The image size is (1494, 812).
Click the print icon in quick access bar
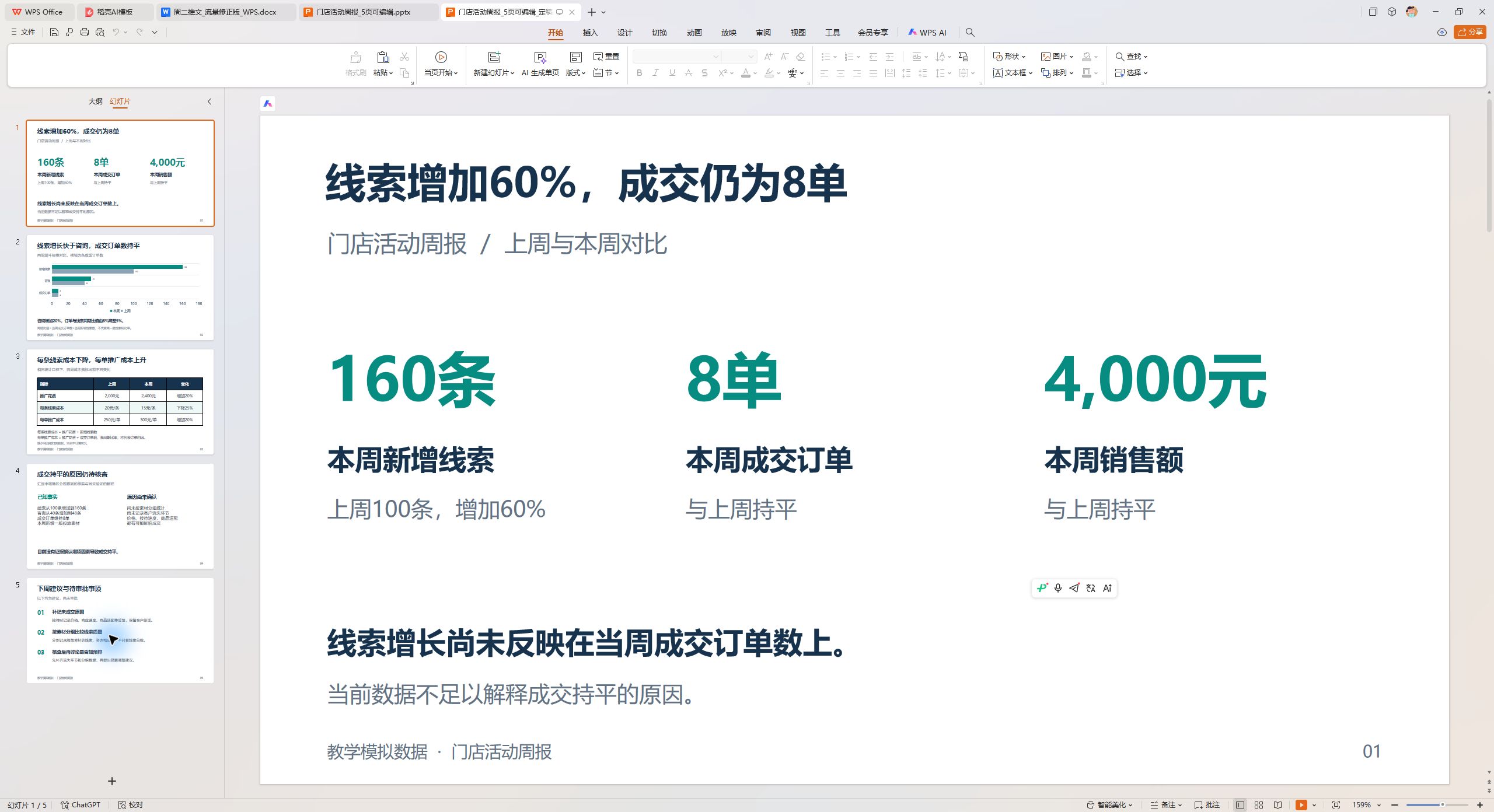click(85, 32)
